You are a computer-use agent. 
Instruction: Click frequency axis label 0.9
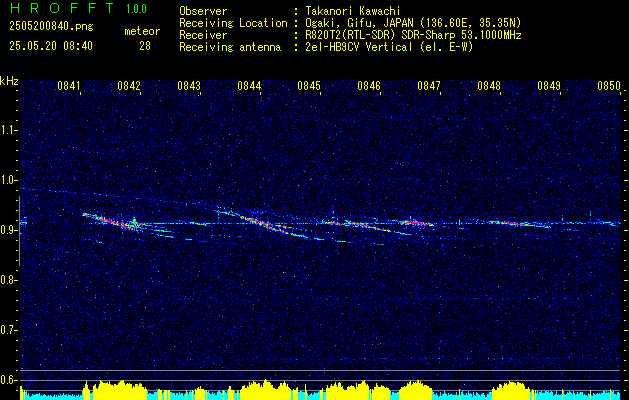(x=8, y=230)
